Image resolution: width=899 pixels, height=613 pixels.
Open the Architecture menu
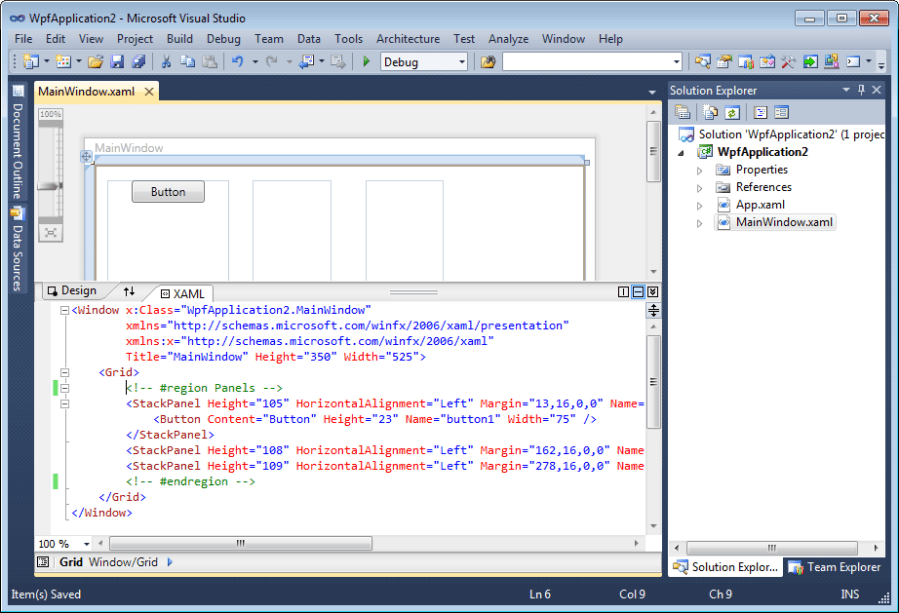point(408,39)
